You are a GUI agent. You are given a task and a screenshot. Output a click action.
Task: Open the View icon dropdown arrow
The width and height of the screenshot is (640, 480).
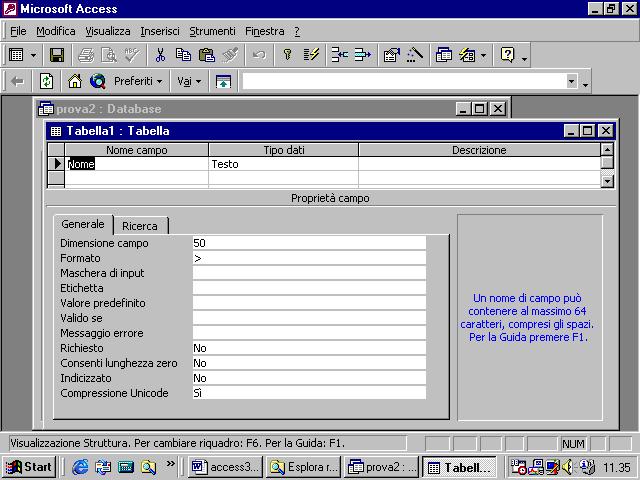[33, 55]
